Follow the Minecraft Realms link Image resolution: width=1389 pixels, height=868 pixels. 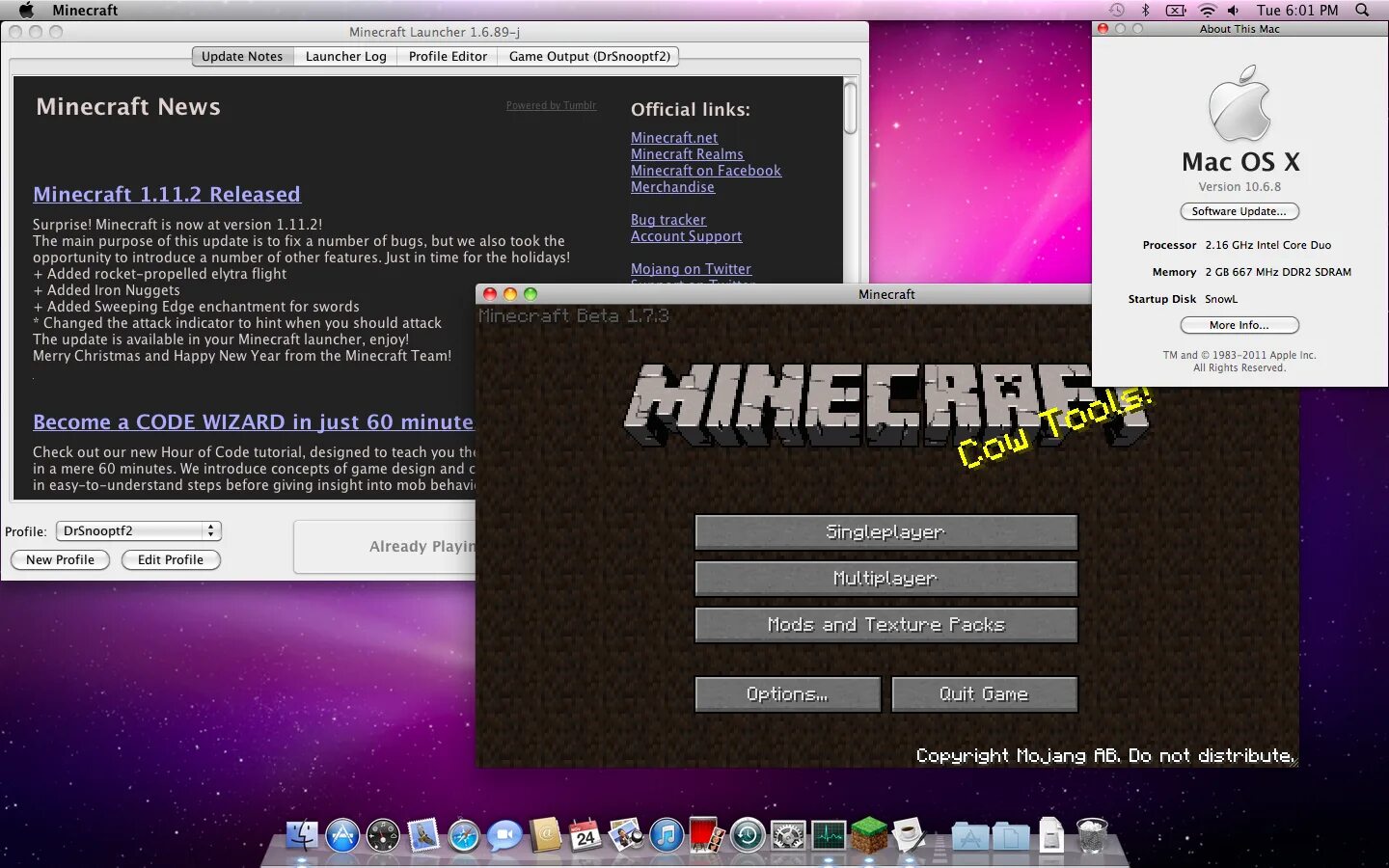687,154
